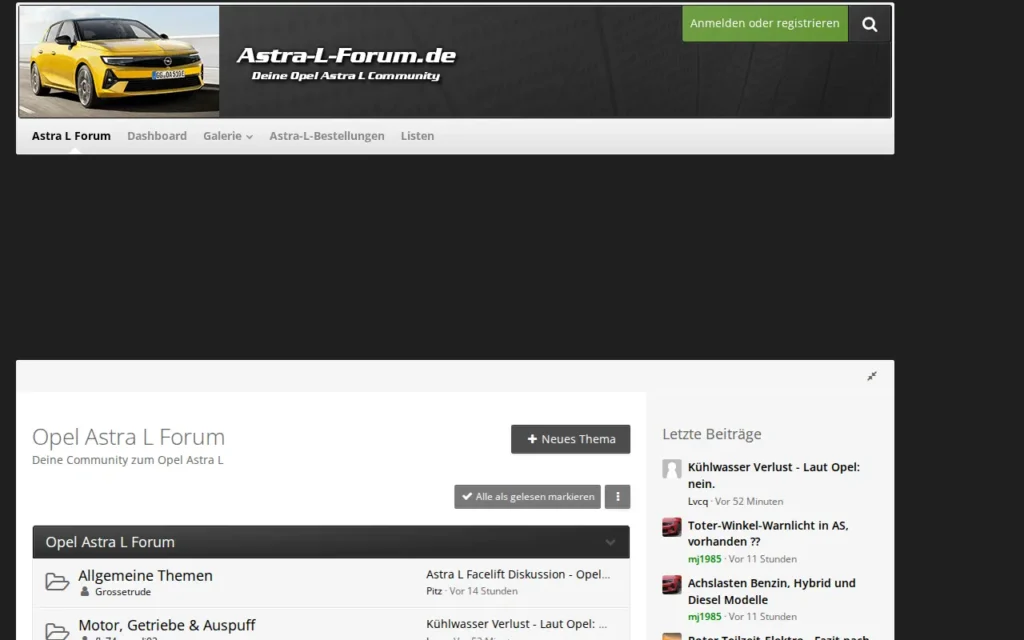Open Kühlwasser Verlust thread in board list
The image size is (1024, 640).
coord(517,624)
